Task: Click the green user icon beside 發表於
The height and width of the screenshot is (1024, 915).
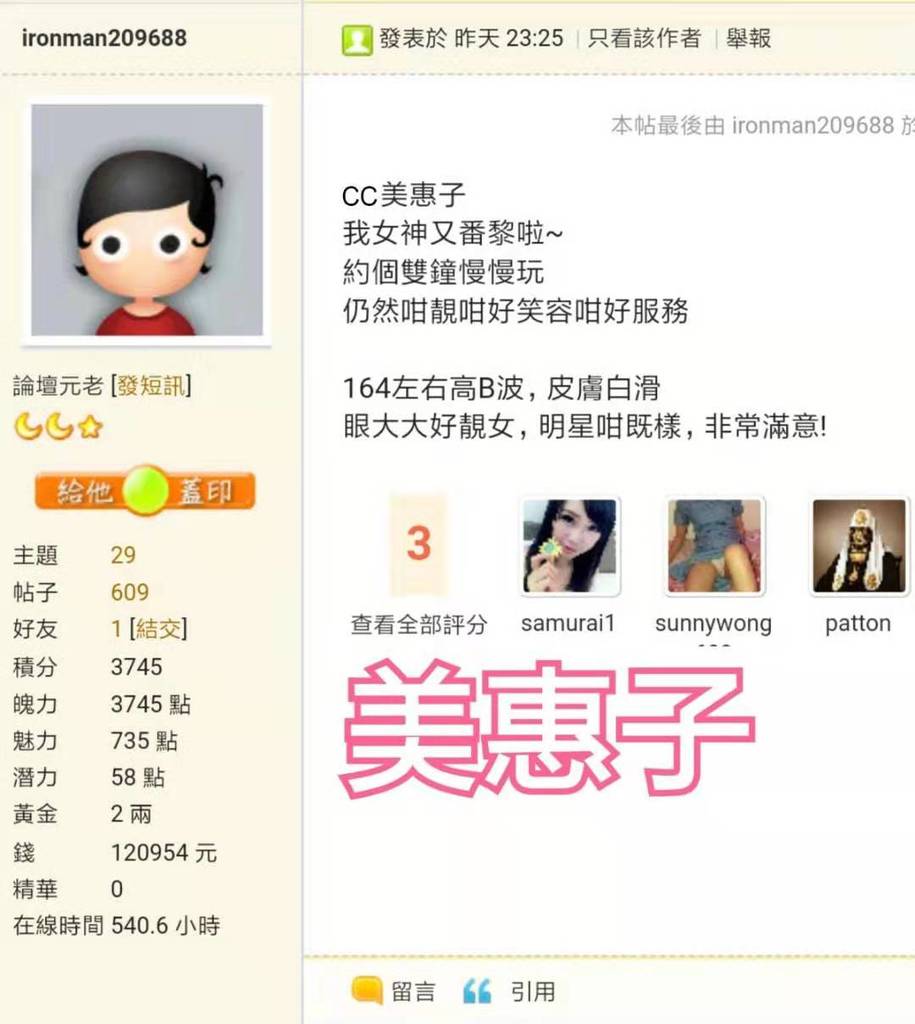Action: click(x=357, y=40)
